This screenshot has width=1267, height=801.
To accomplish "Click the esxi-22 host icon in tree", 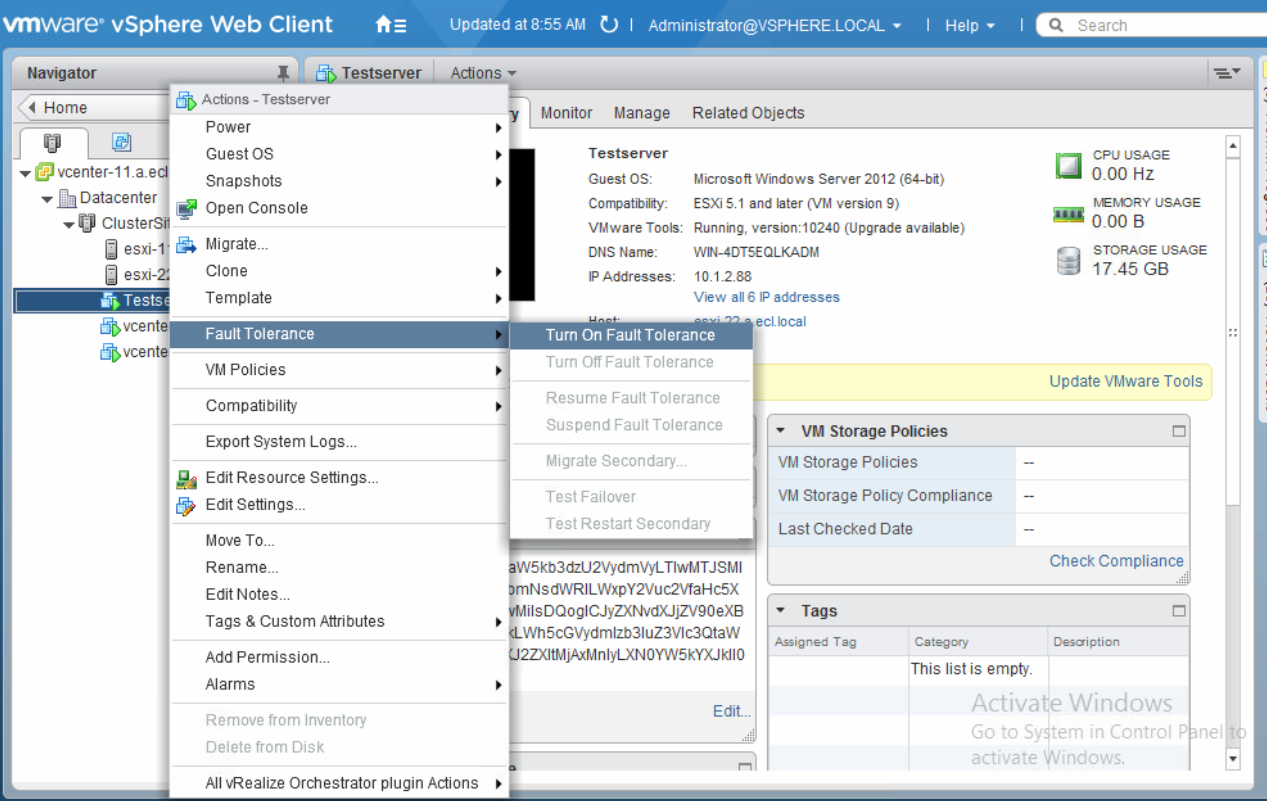I will click(112, 275).
